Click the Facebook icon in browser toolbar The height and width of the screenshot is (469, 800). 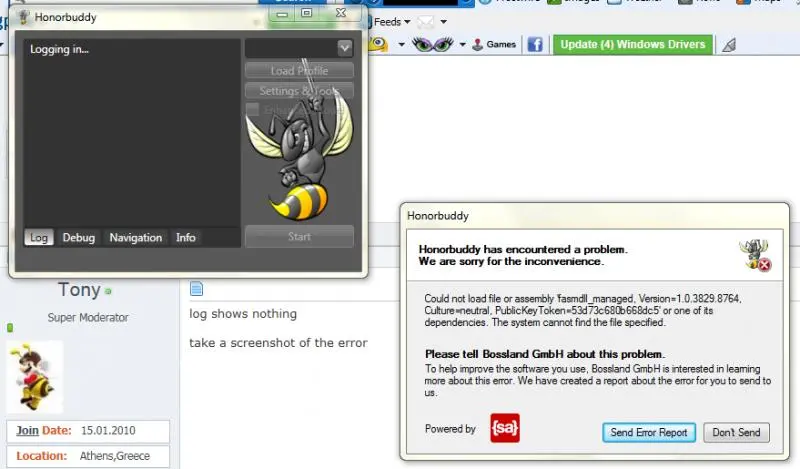pyautogui.click(x=534, y=44)
